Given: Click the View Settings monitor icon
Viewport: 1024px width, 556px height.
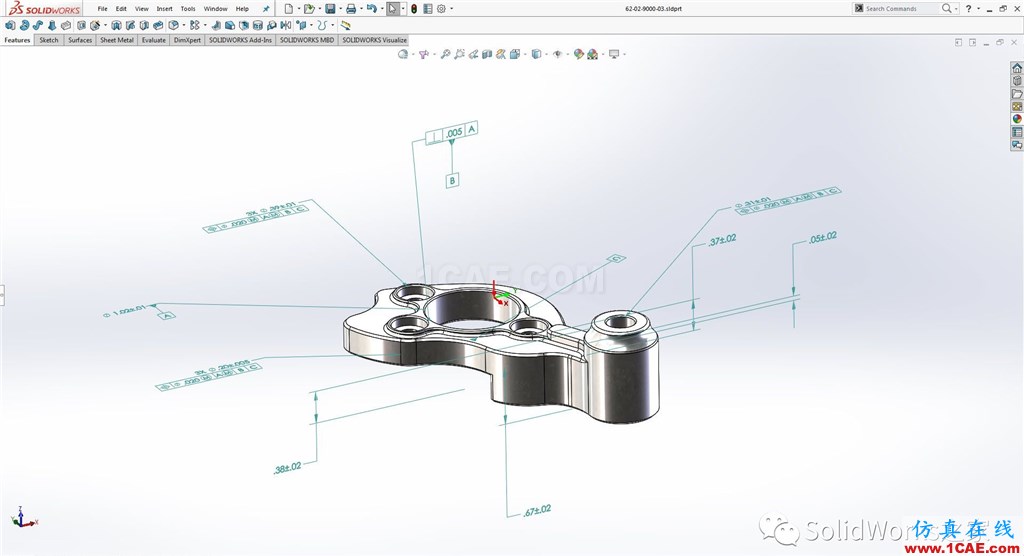Looking at the screenshot, I should 614,54.
